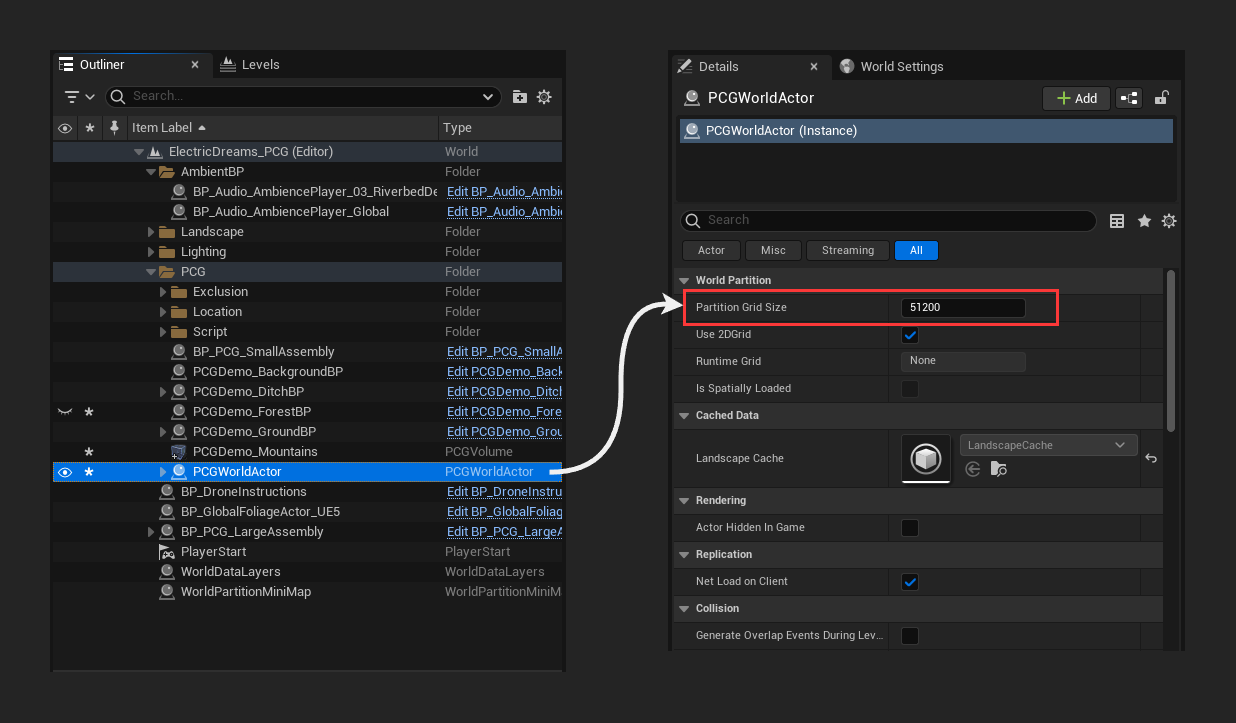Click the Use Selected asset arrow for Landscape Cache
The image size is (1236, 723).
(x=973, y=469)
